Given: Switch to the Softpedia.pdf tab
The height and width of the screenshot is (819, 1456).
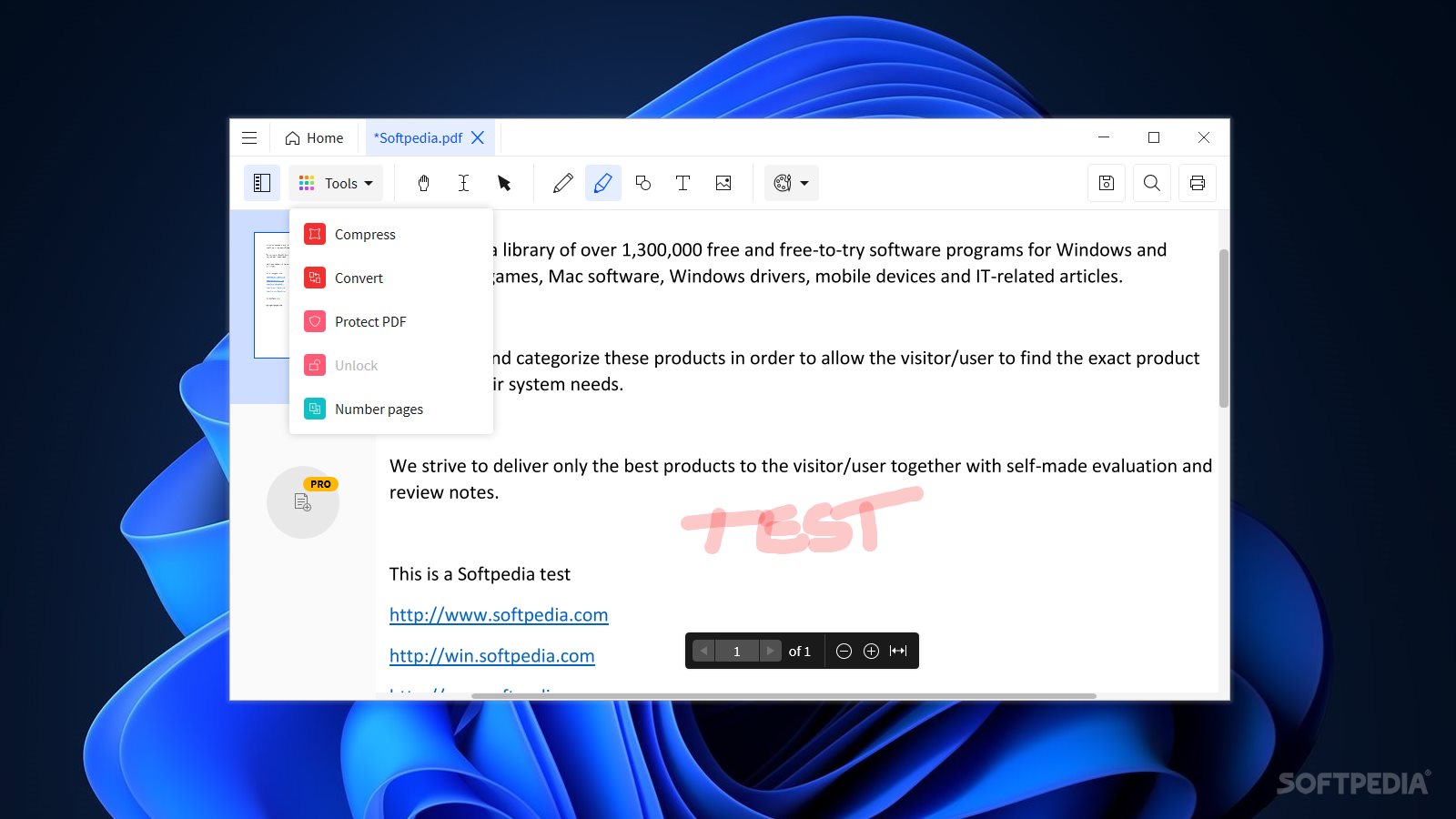Looking at the screenshot, I should tap(418, 138).
